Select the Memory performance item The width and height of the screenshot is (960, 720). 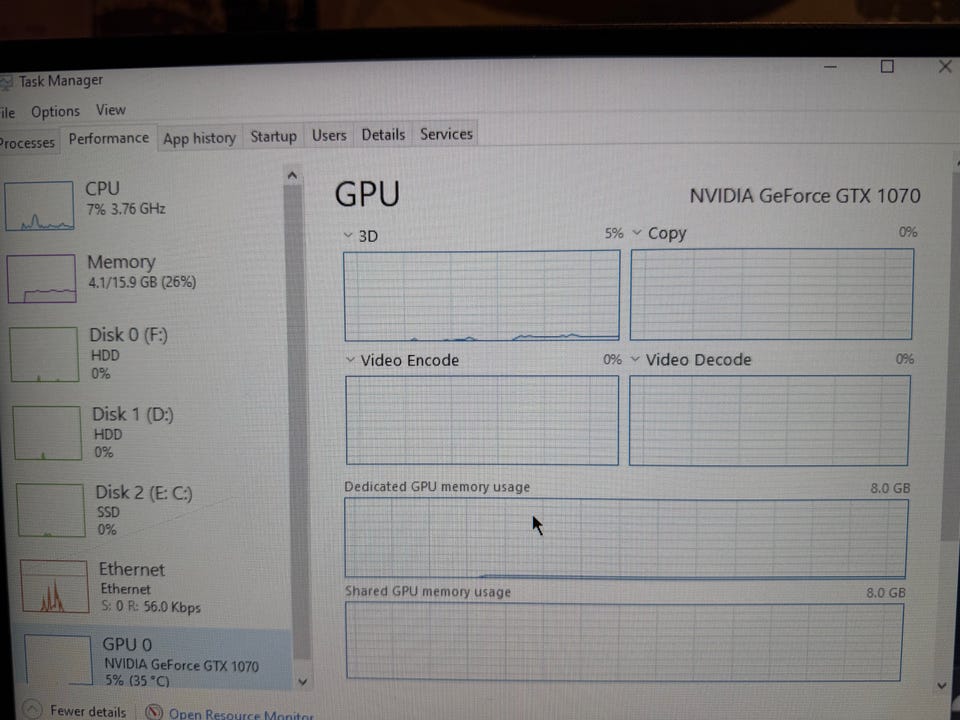point(146,277)
